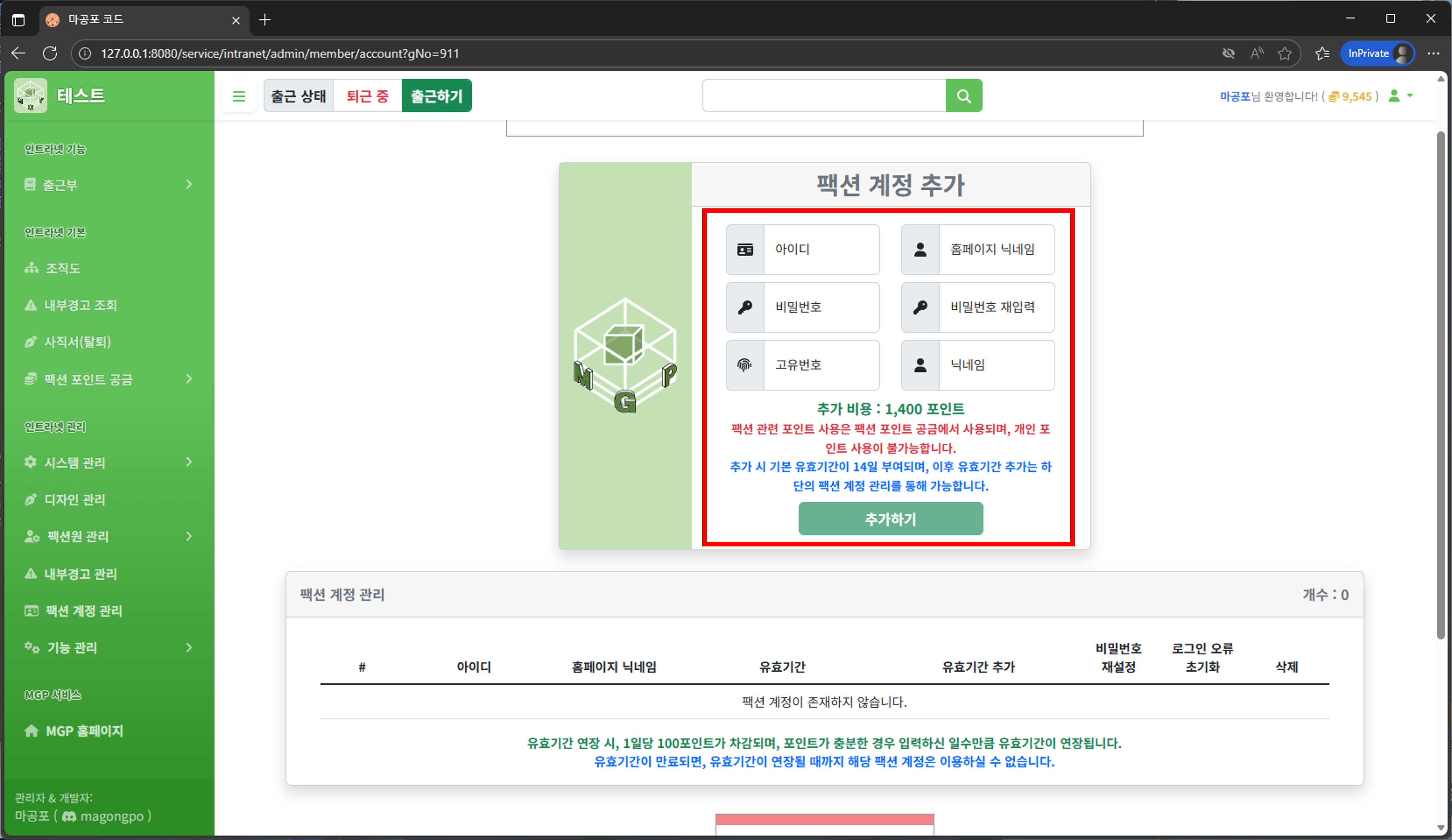Open the account dropdown arrow top right
The image size is (1452, 840).
1411,96
